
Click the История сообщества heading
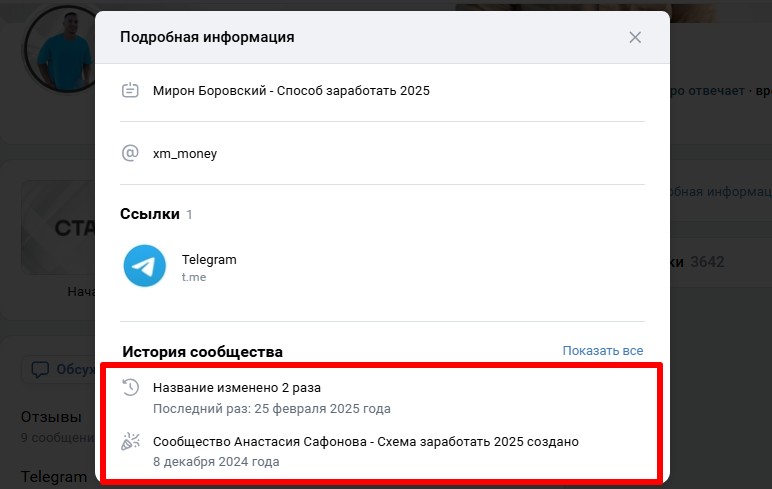coord(202,352)
